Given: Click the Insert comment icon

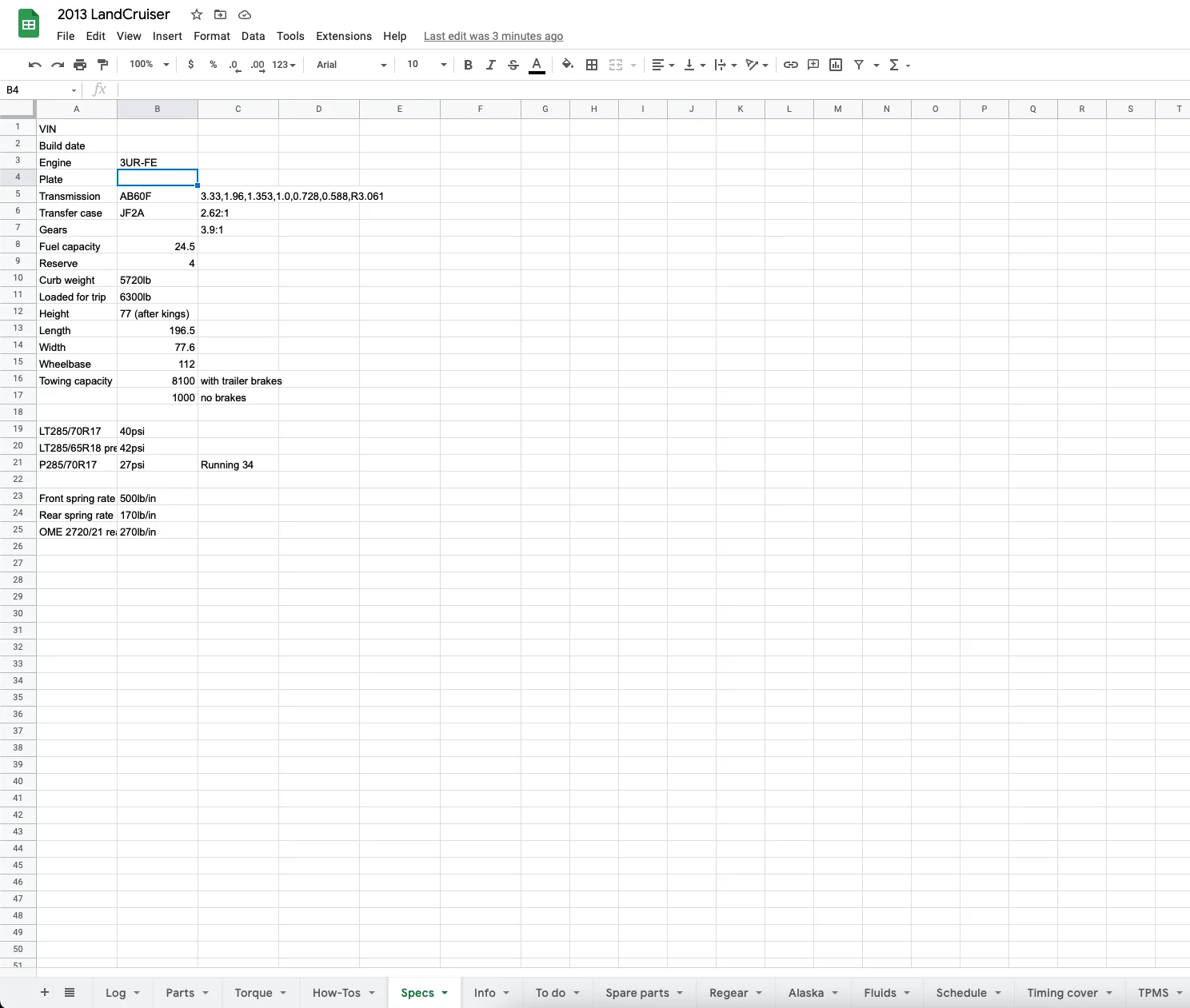Looking at the screenshot, I should pyautogui.click(x=813, y=65).
